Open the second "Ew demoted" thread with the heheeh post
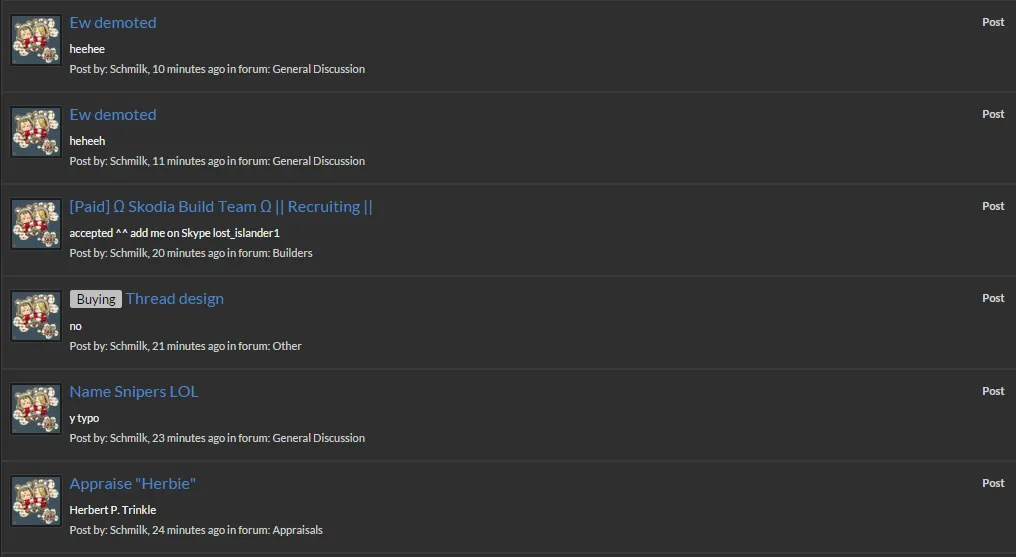1016x557 pixels. pos(113,115)
